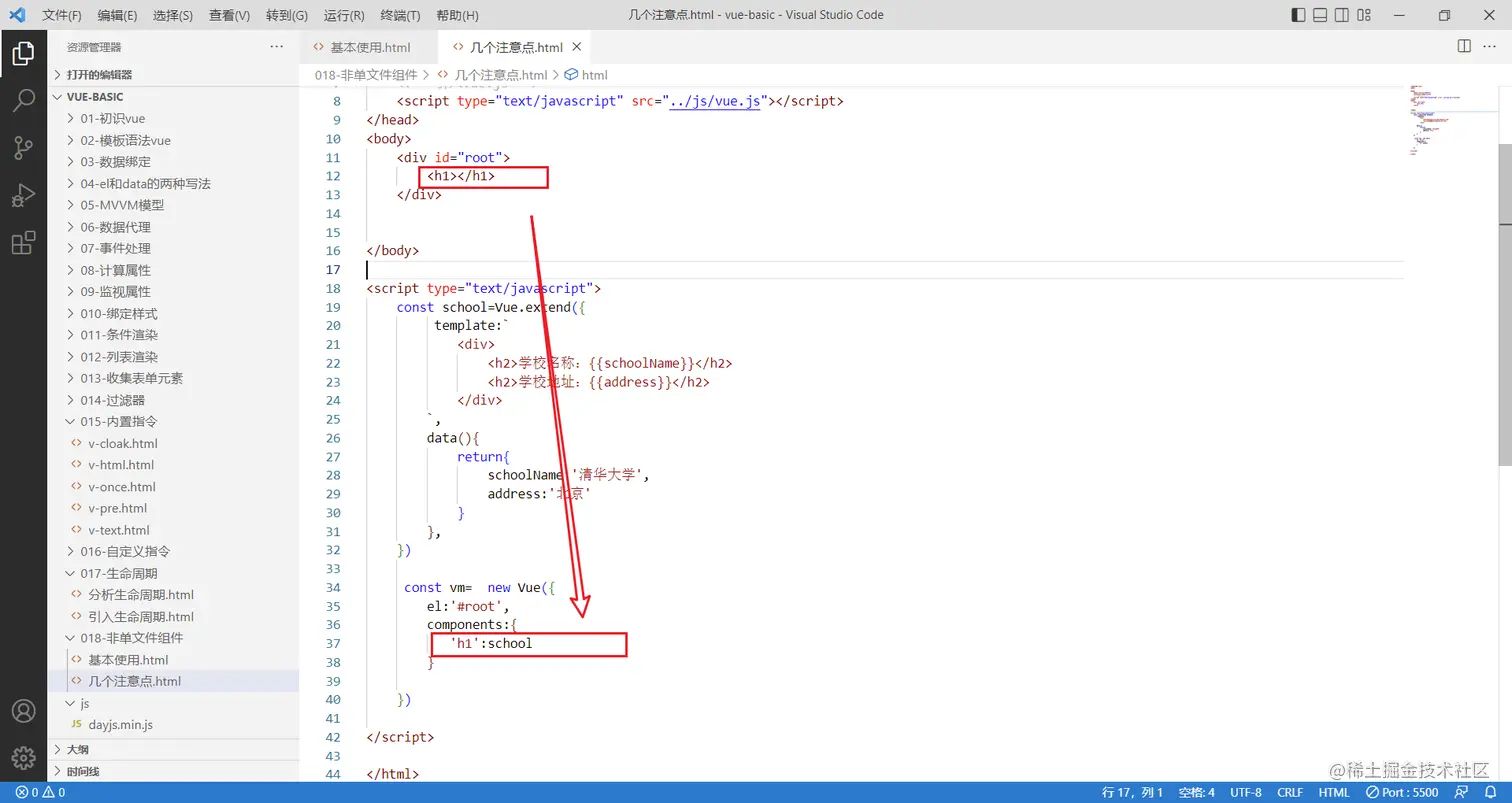
Task: Open v-html.html in the explorer
Action: pyautogui.click(x=173, y=465)
